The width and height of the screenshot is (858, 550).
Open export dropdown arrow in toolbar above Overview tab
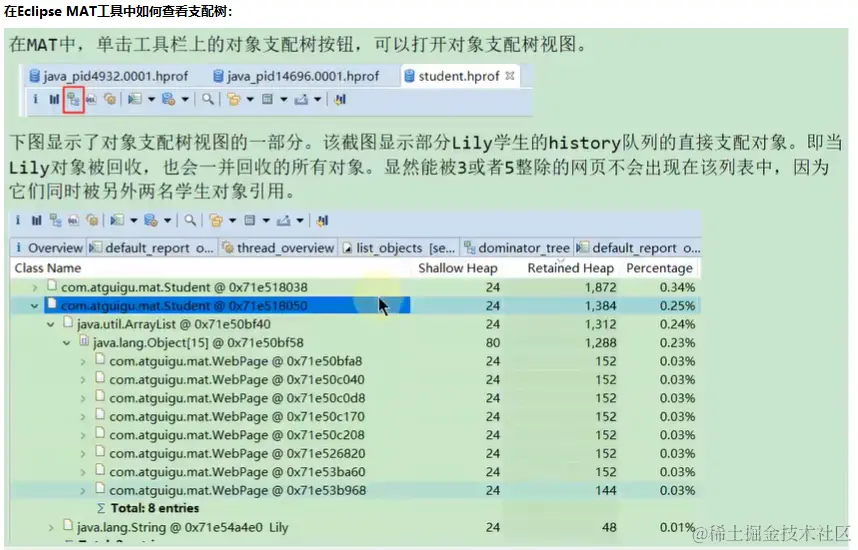pos(300,221)
